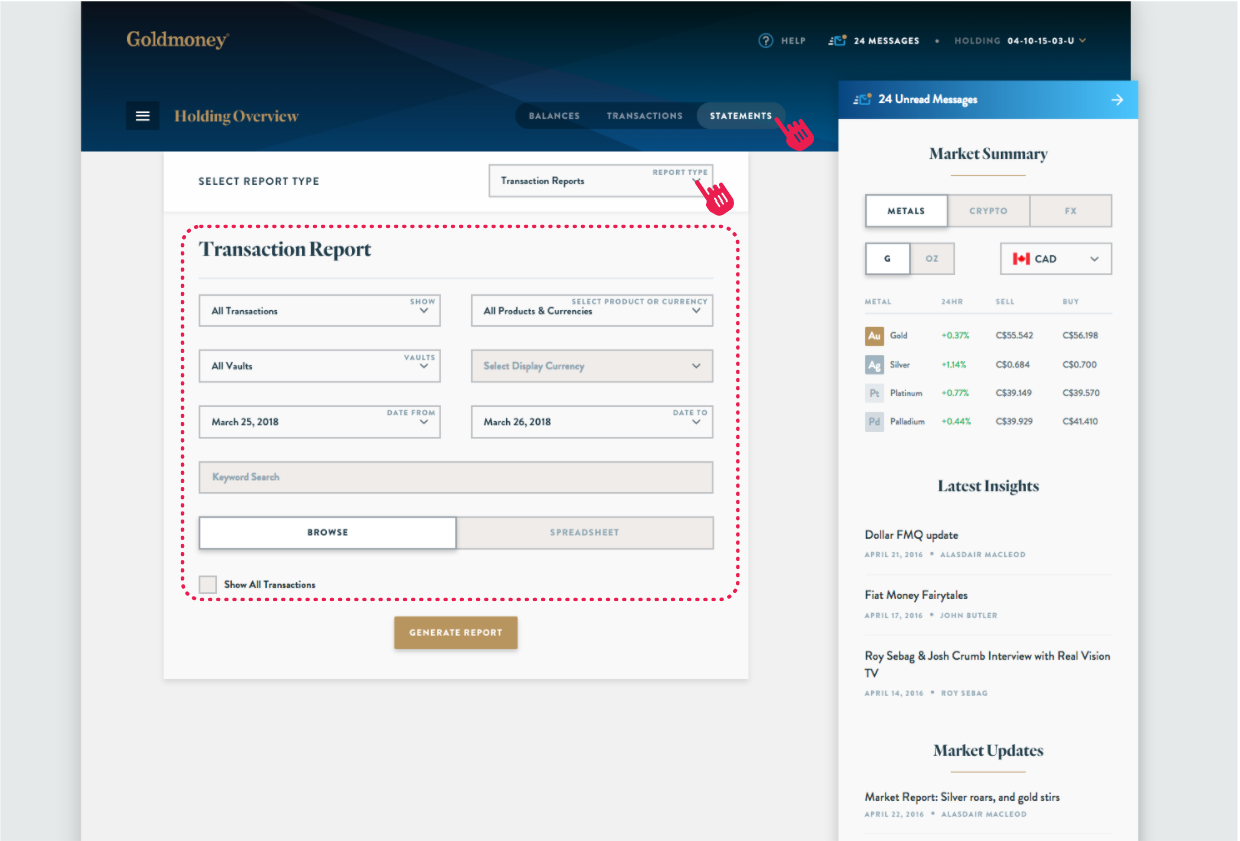The width and height of the screenshot is (1240, 841).
Task: Check the Show All Transactions checkbox
Action: pos(208,584)
